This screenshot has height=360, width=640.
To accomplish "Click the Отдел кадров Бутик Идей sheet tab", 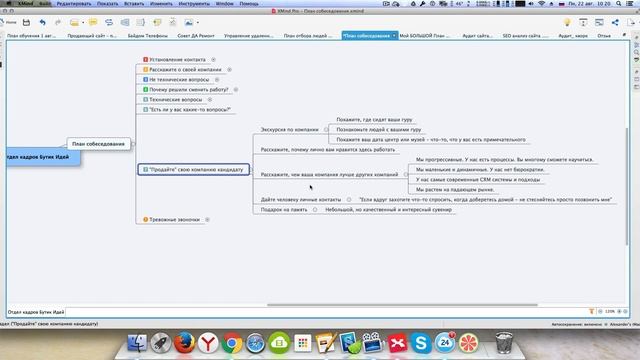I will [x=36, y=312].
